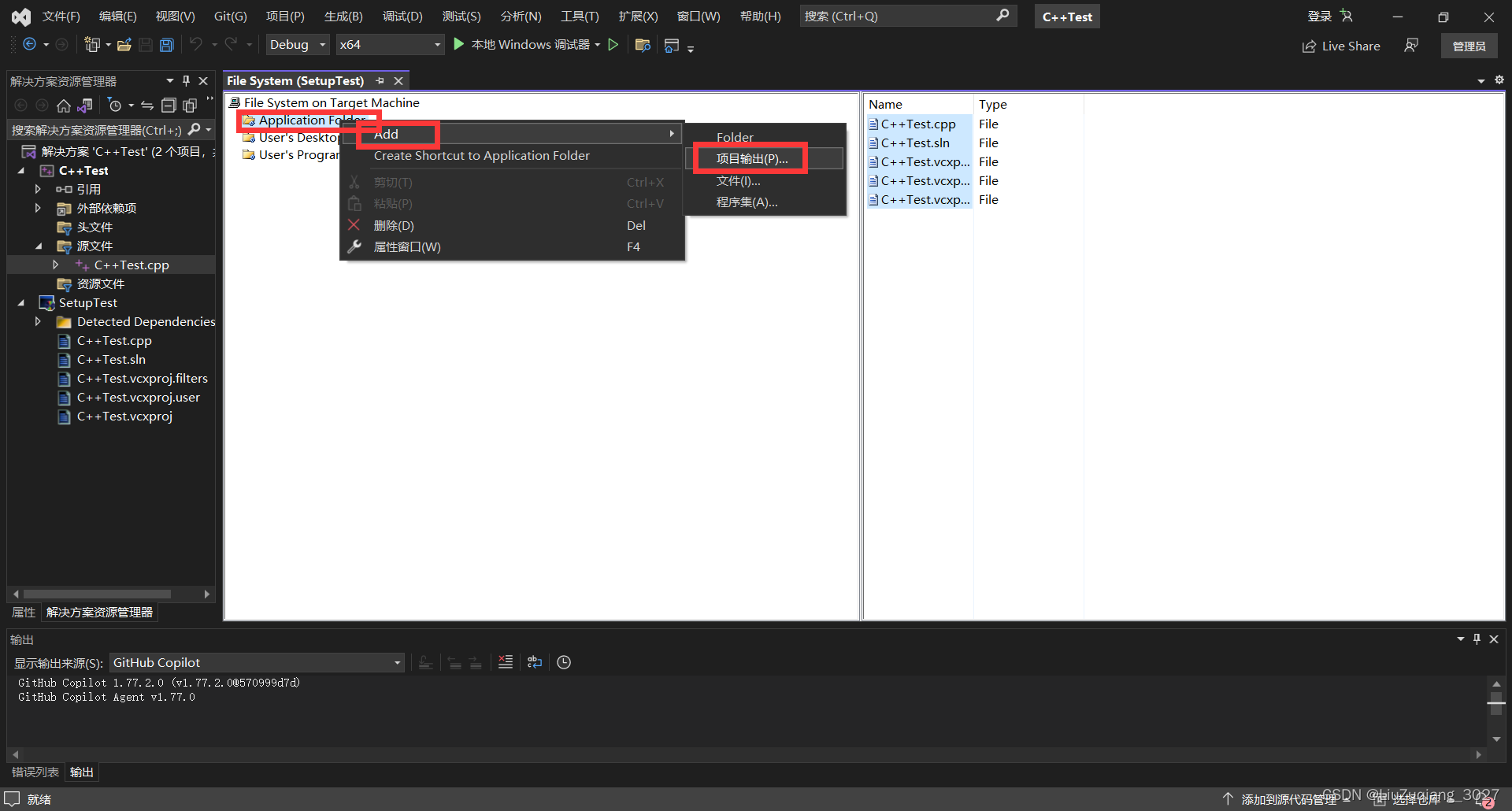1512x811 pixels.
Task: Click the Solution Explorer search field
Action: coord(110,130)
